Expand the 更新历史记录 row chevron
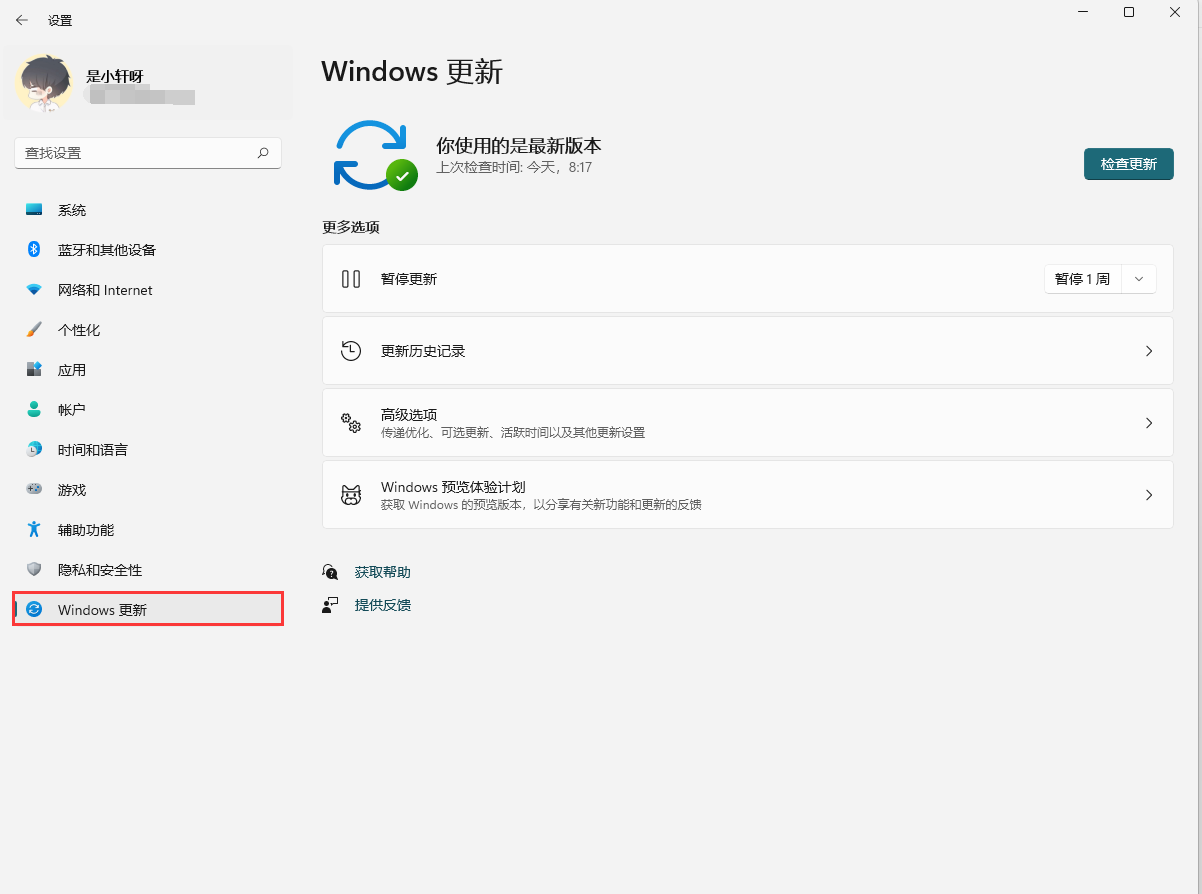Image resolution: width=1202 pixels, height=894 pixels. (1149, 351)
